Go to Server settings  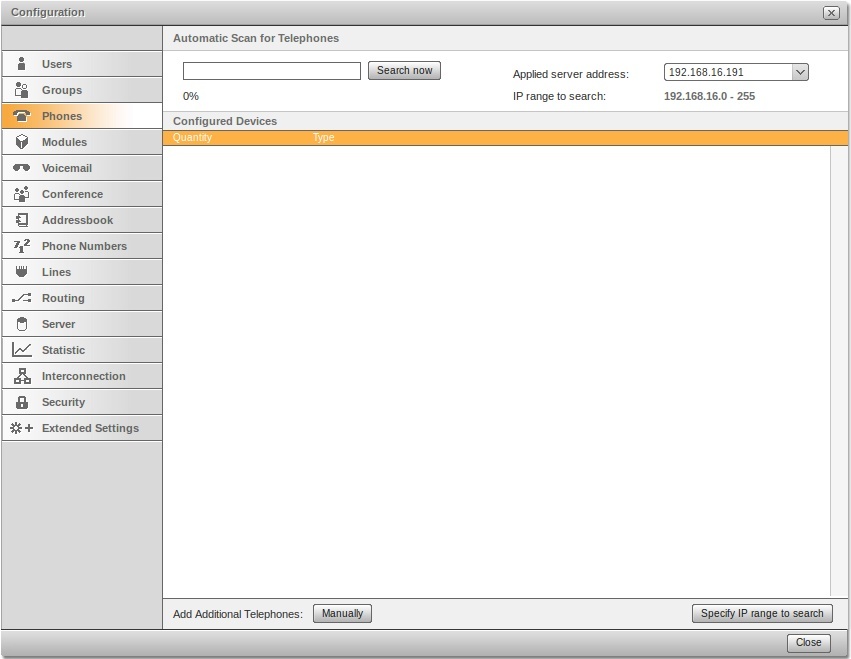(82, 324)
